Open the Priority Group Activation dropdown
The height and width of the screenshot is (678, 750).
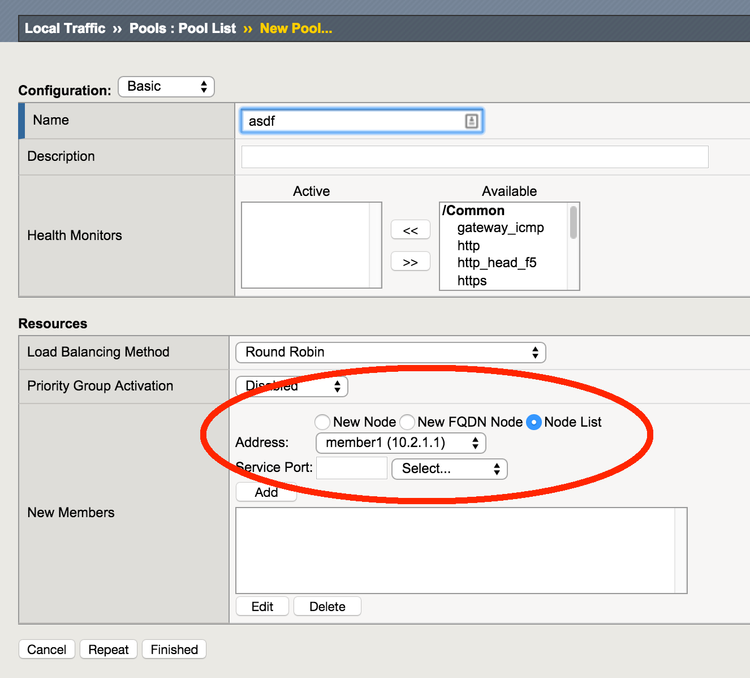point(291,386)
